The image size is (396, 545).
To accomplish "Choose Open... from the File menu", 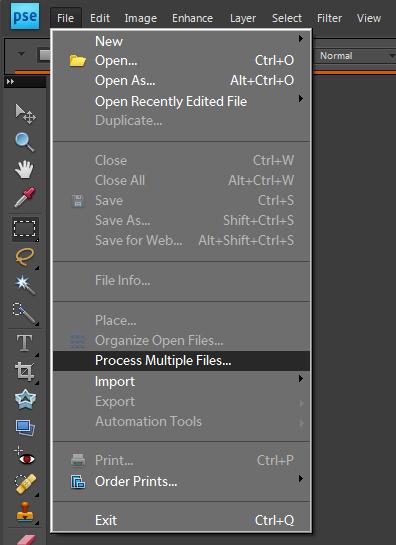I will coord(181,61).
